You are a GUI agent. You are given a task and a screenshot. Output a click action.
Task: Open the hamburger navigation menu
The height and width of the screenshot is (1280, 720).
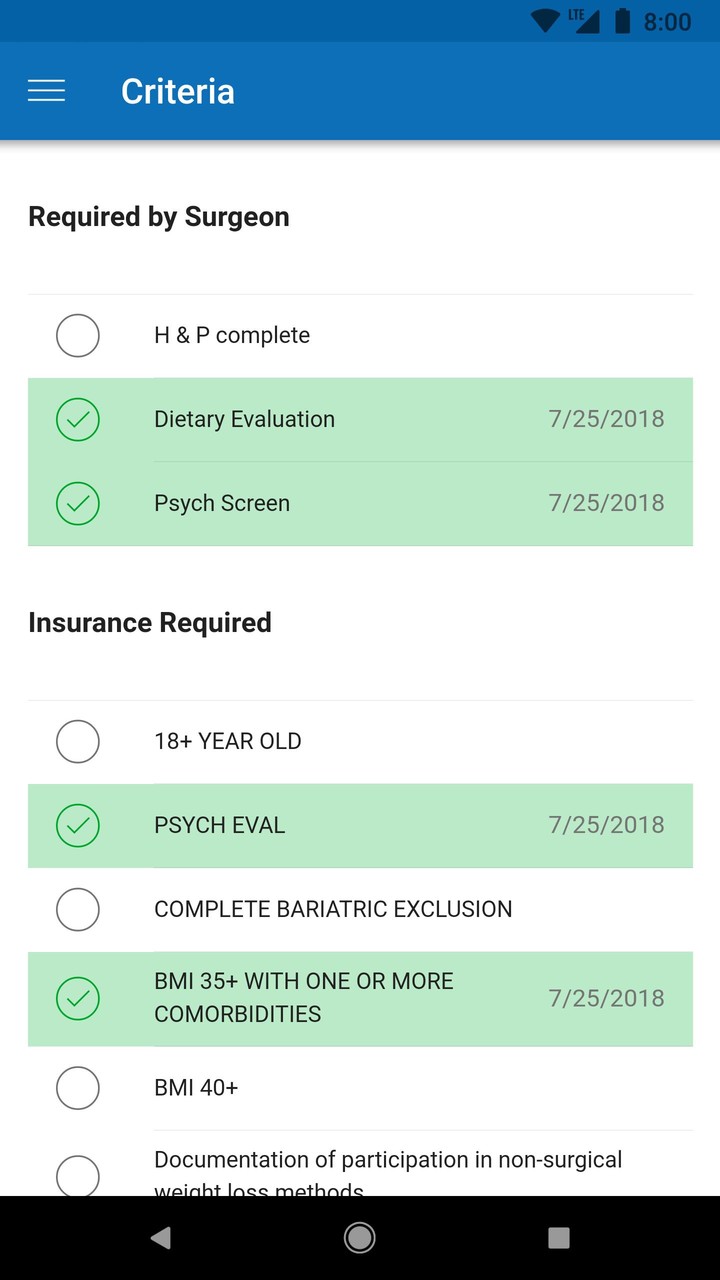pyautogui.click(x=46, y=91)
